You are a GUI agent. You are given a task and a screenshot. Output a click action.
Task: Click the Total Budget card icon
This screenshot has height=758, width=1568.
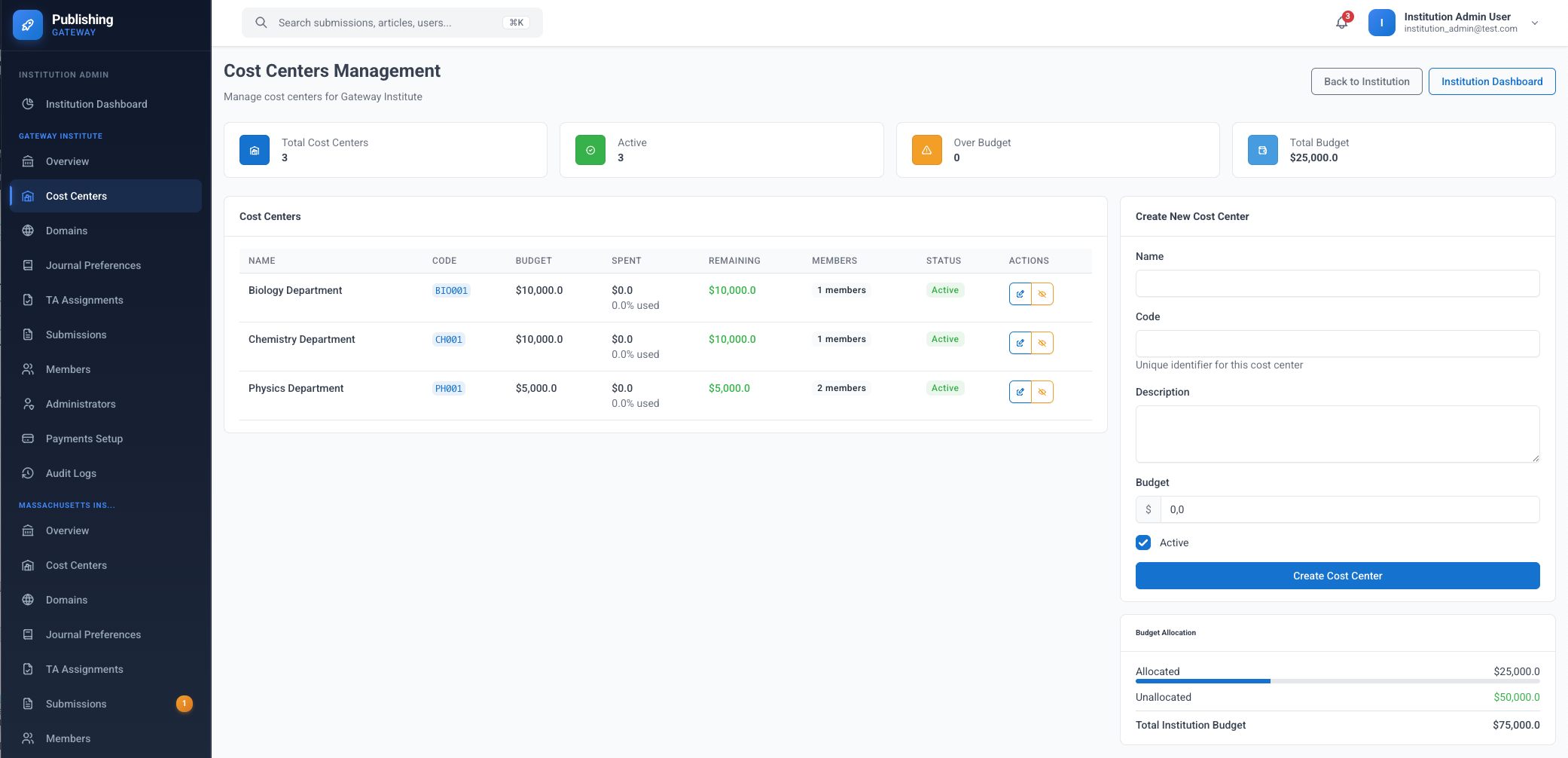1262,150
